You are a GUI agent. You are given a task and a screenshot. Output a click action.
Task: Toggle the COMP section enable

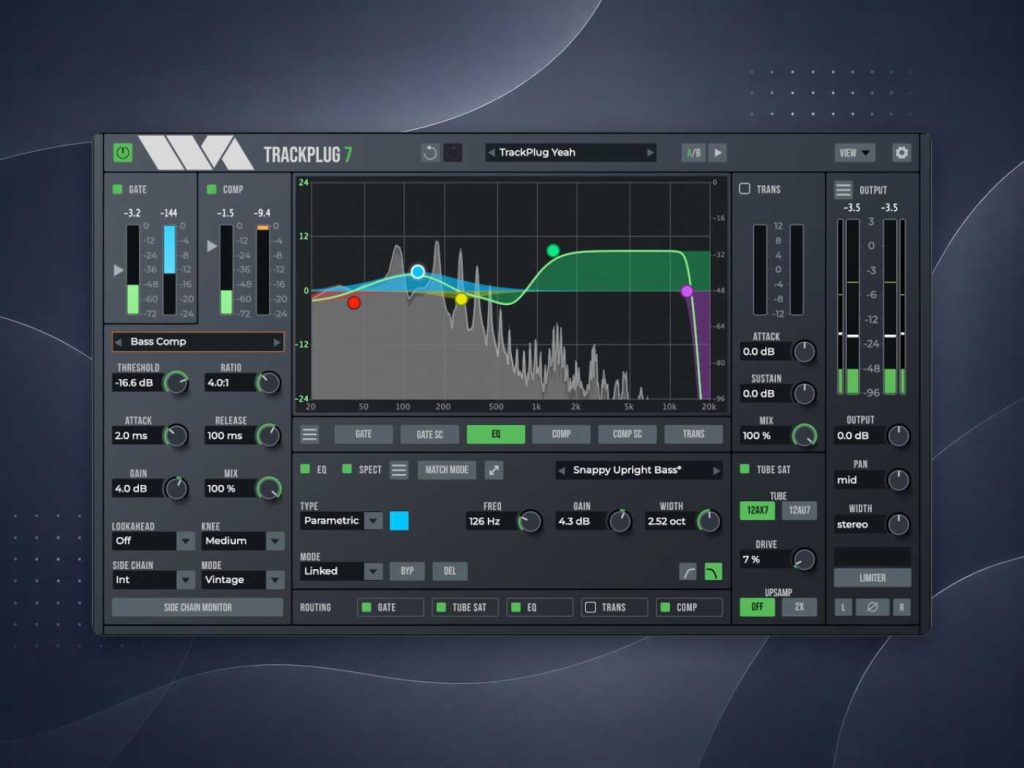pyautogui.click(x=212, y=189)
